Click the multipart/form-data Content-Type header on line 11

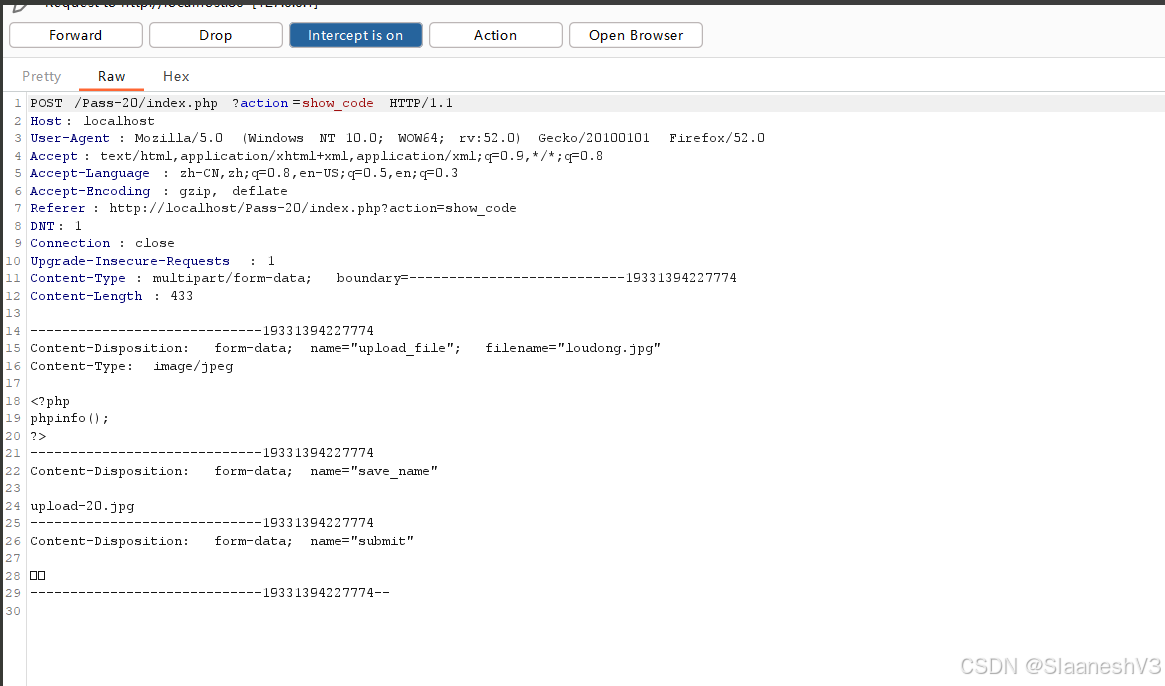(383, 278)
